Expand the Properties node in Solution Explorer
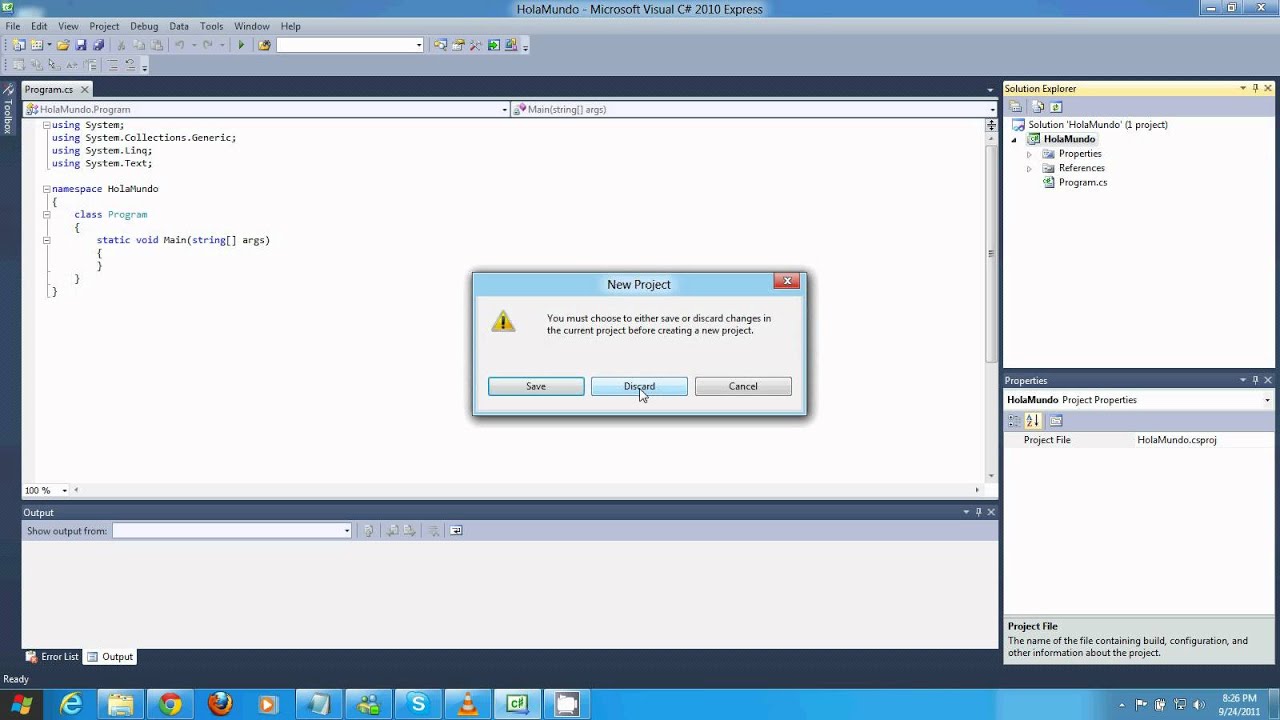The height and width of the screenshot is (720, 1280). [x=1029, y=154]
